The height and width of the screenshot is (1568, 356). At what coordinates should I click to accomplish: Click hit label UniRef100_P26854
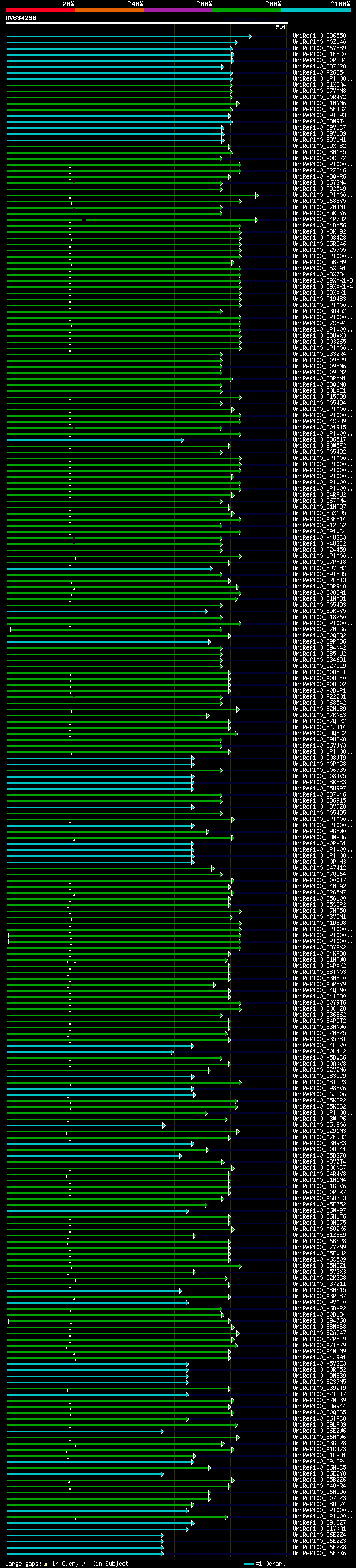pyautogui.click(x=319, y=73)
